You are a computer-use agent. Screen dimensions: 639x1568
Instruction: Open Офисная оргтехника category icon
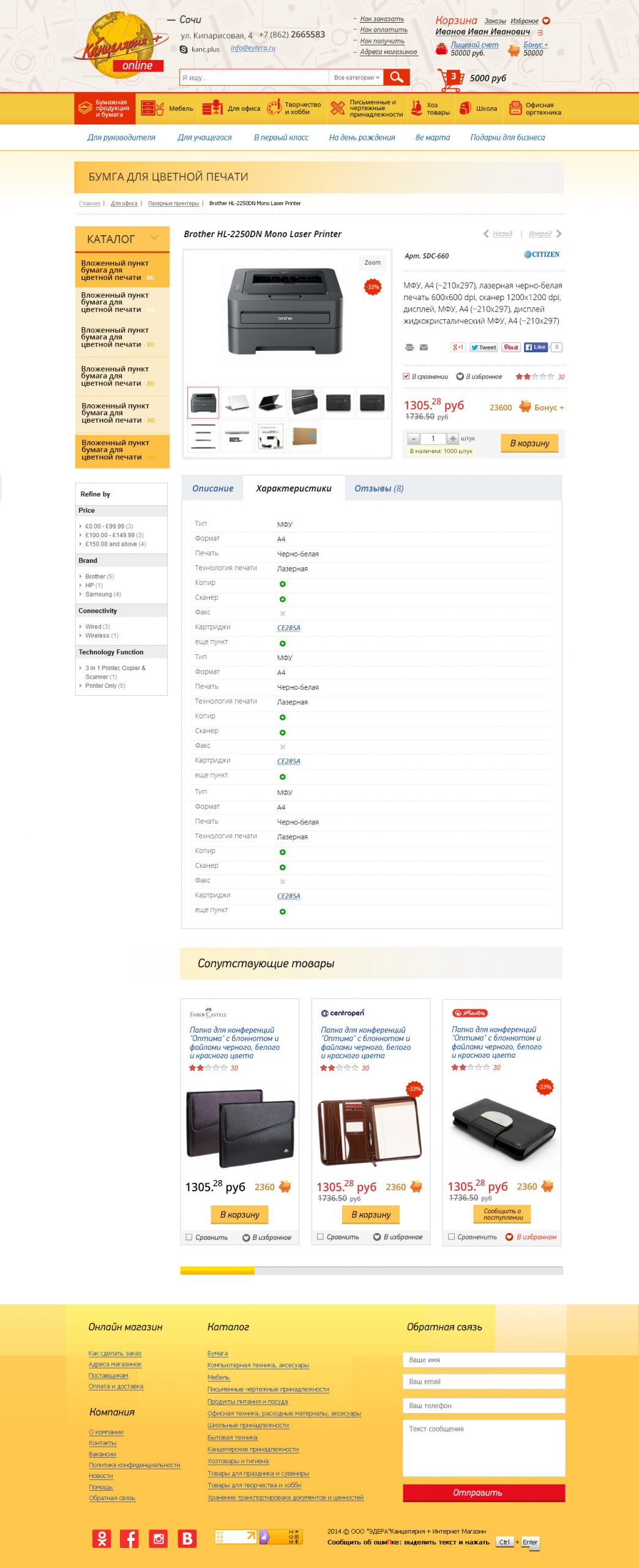pos(515,108)
